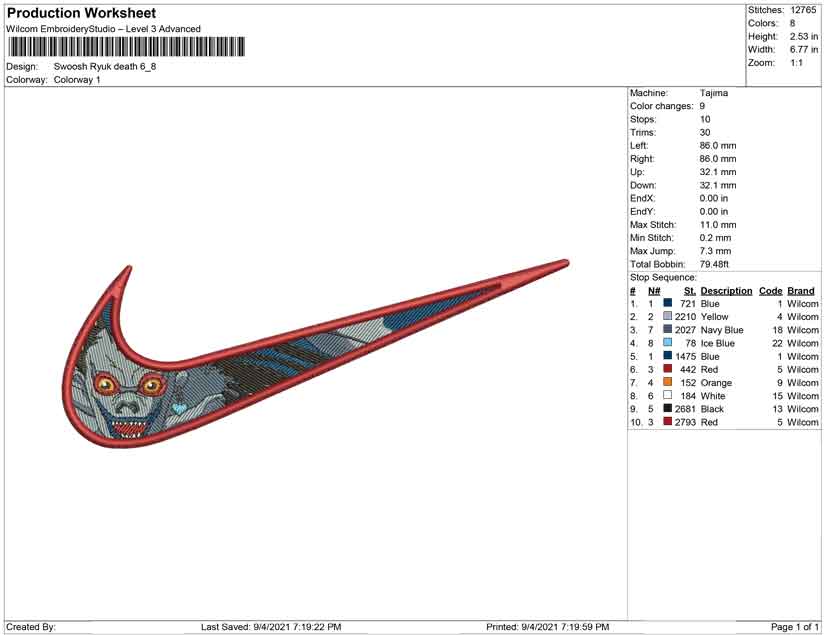This screenshot has width=825, height=635.
Task: Click the Description column header
Action: click(x=726, y=291)
